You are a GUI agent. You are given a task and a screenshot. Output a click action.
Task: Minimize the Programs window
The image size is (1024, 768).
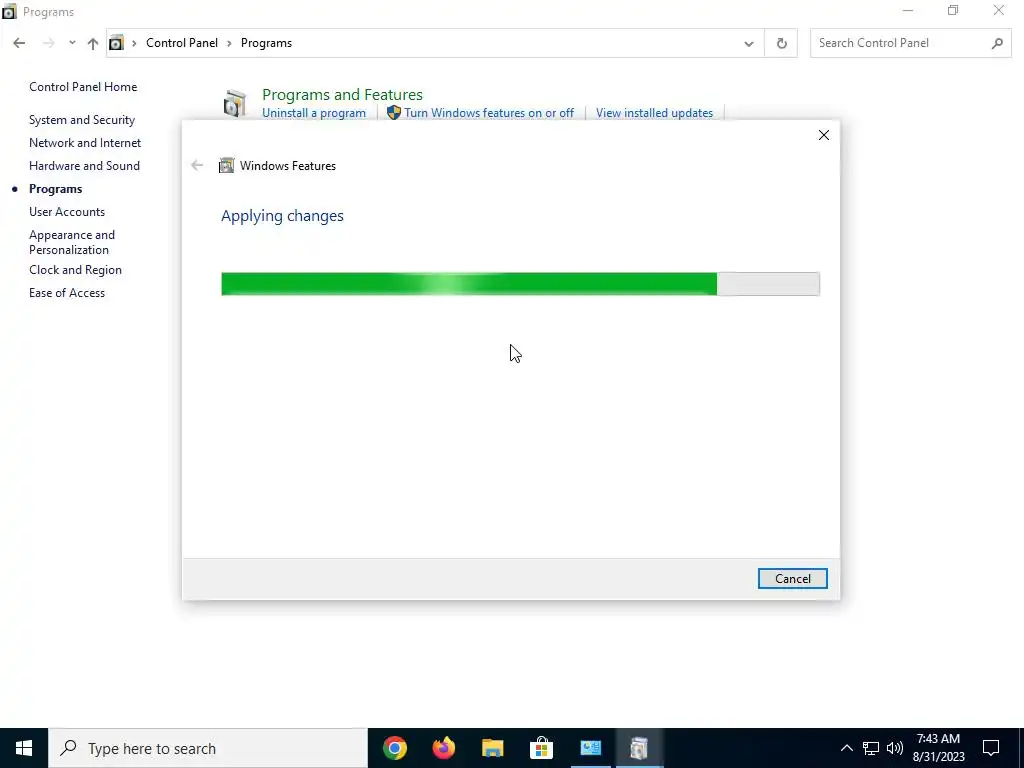coord(908,10)
